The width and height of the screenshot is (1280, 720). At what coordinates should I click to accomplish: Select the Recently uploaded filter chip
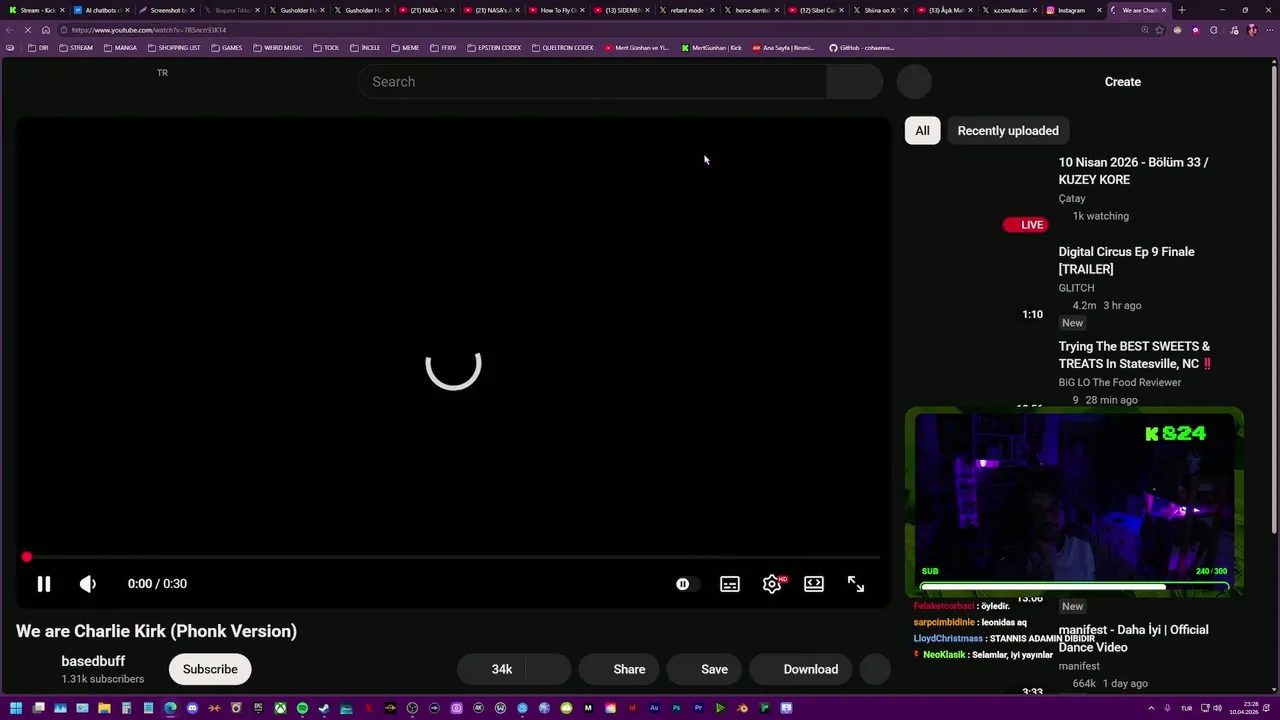pyautogui.click(x=1008, y=131)
